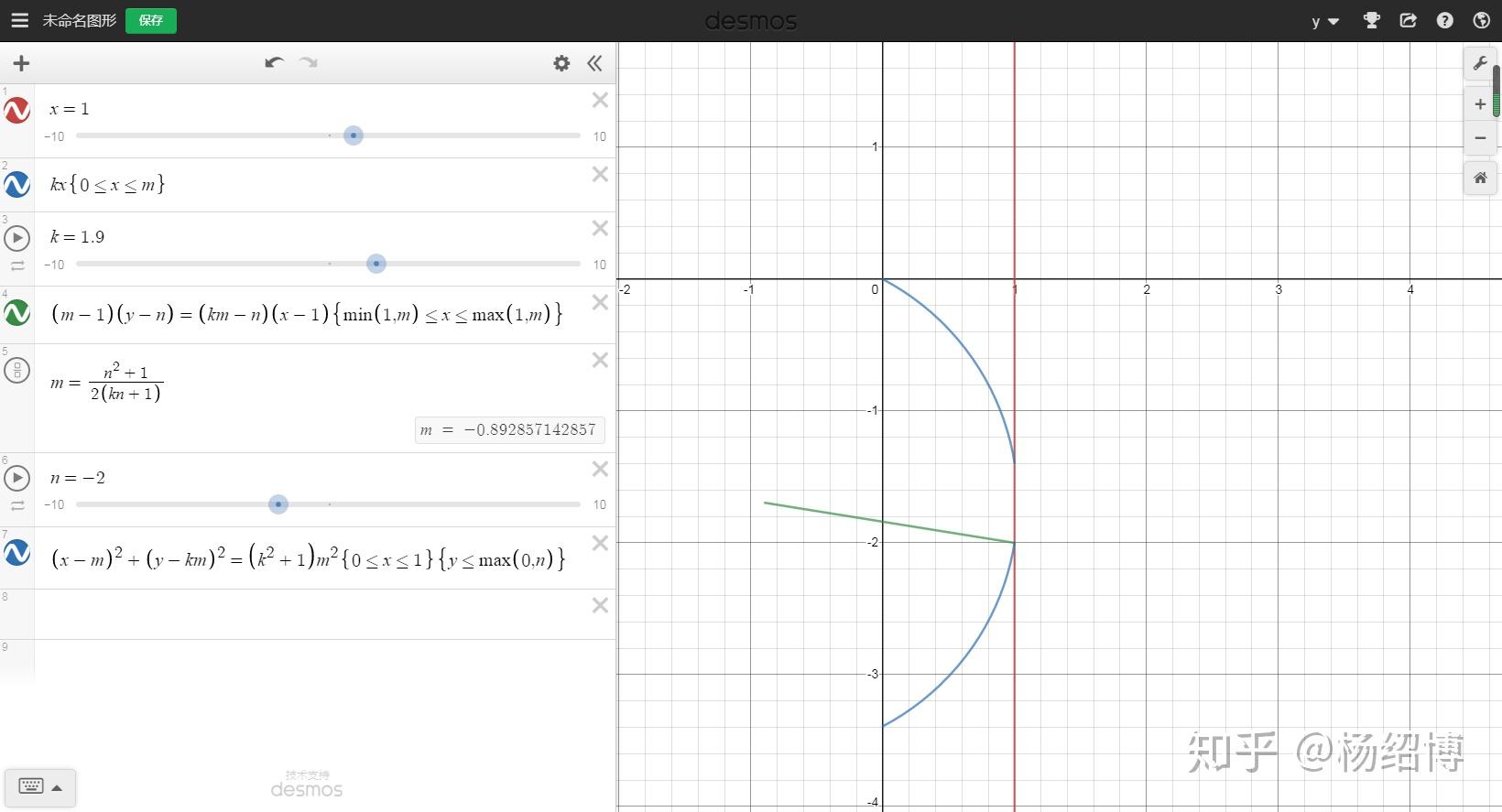The width and height of the screenshot is (1502, 812).
Task: Change k slider animation loop mode
Action: click(x=17, y=266)
